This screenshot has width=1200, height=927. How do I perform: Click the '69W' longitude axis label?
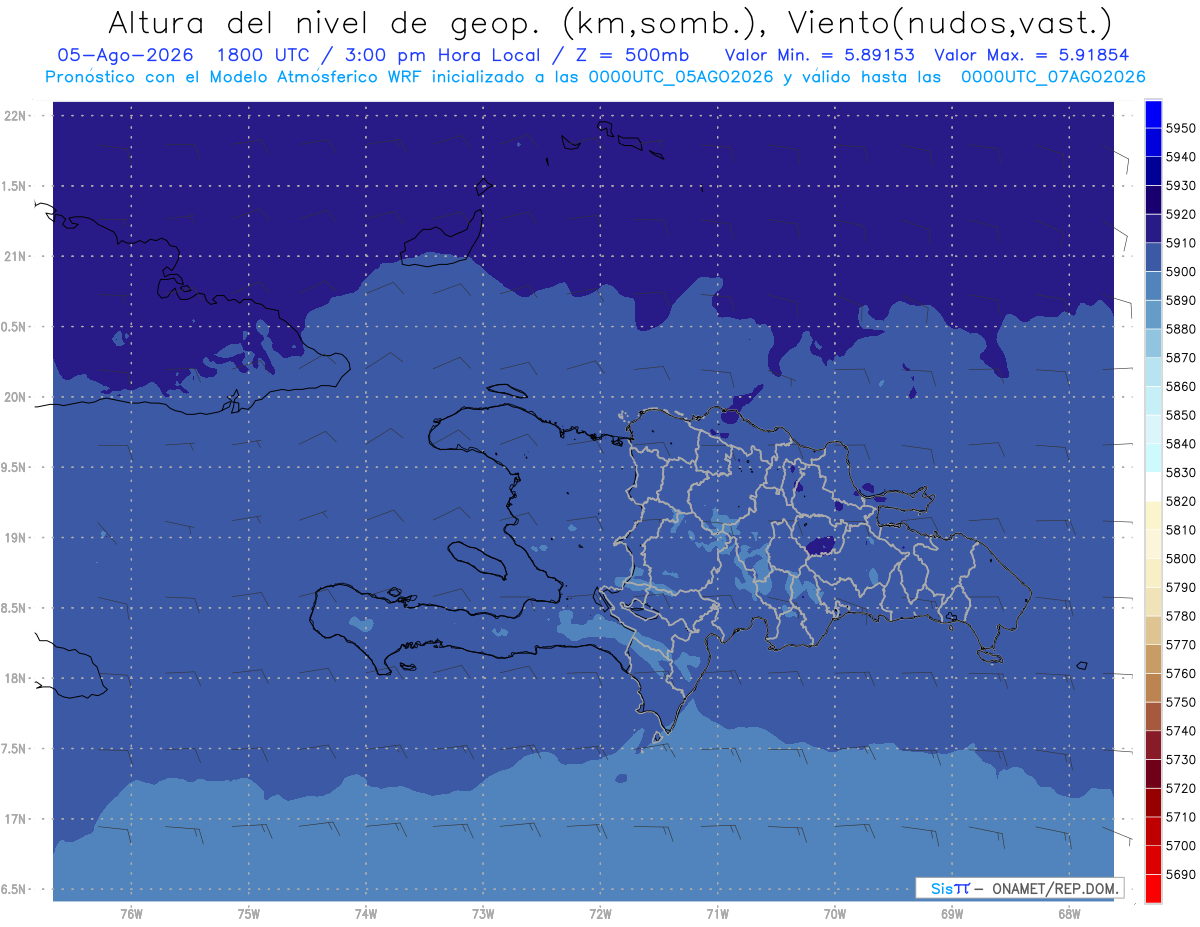(952, 914)
